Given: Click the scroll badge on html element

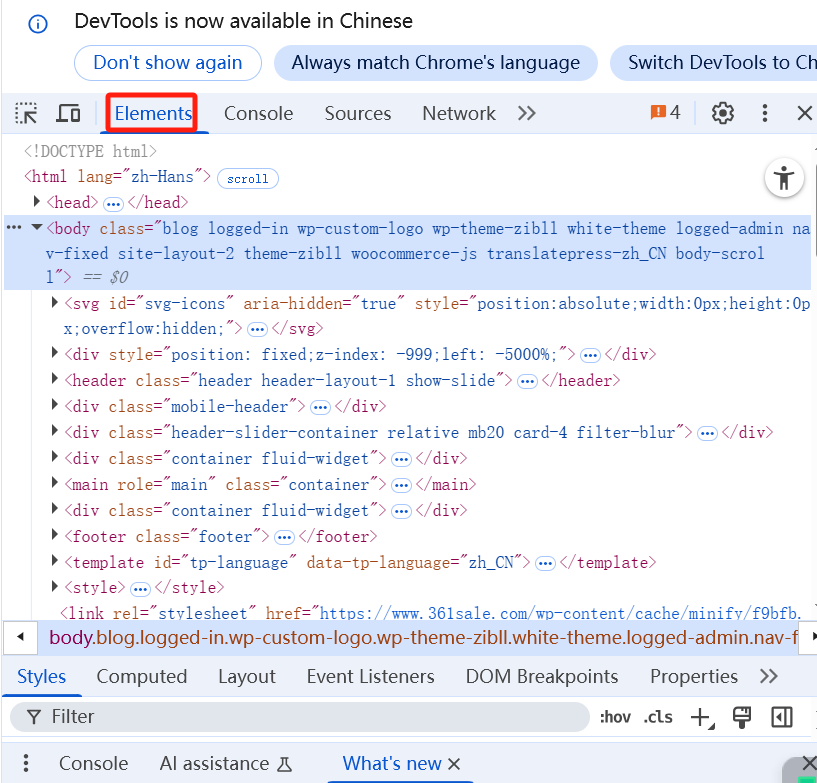Looking at the screenshot, I should (247, 179).
